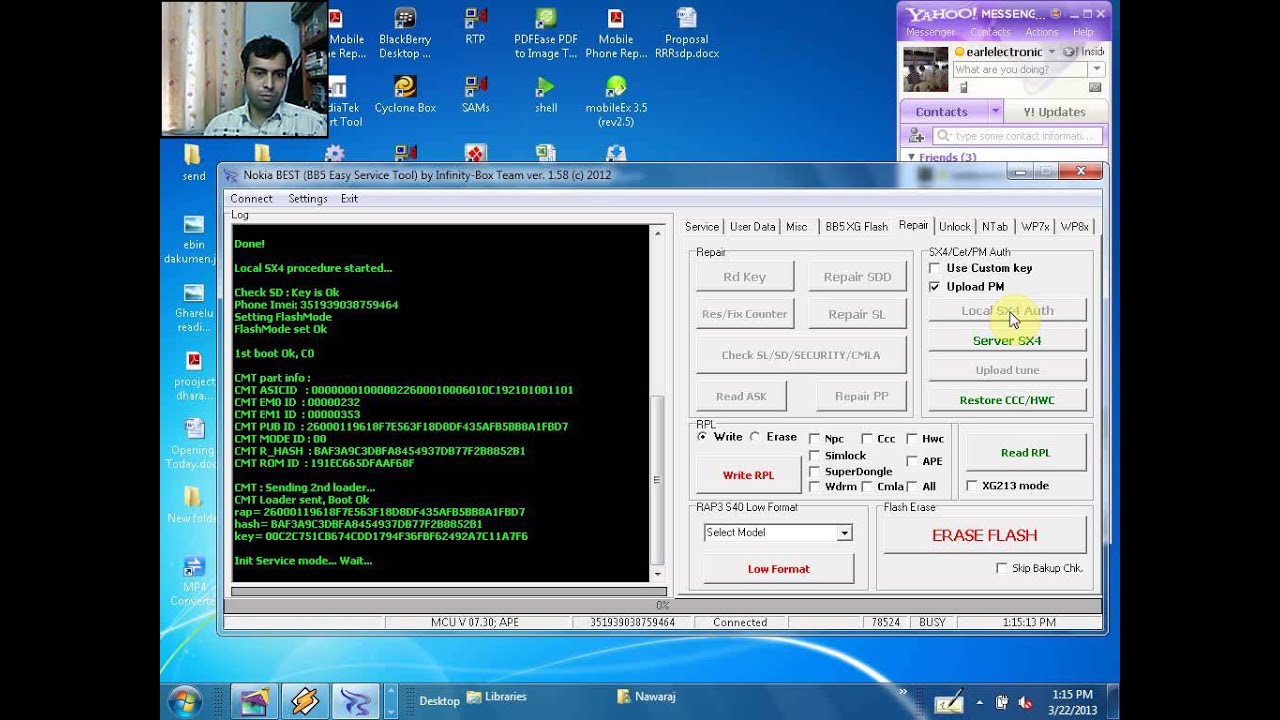
Task: Click the ERASE FLASH button
Action: pos(984,535)
